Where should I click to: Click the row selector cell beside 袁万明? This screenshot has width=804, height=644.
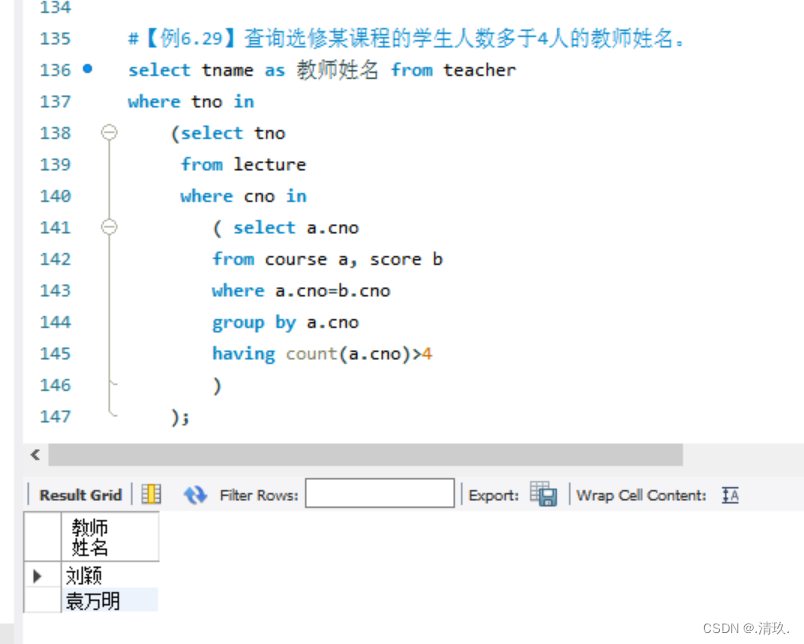point(43,600)
